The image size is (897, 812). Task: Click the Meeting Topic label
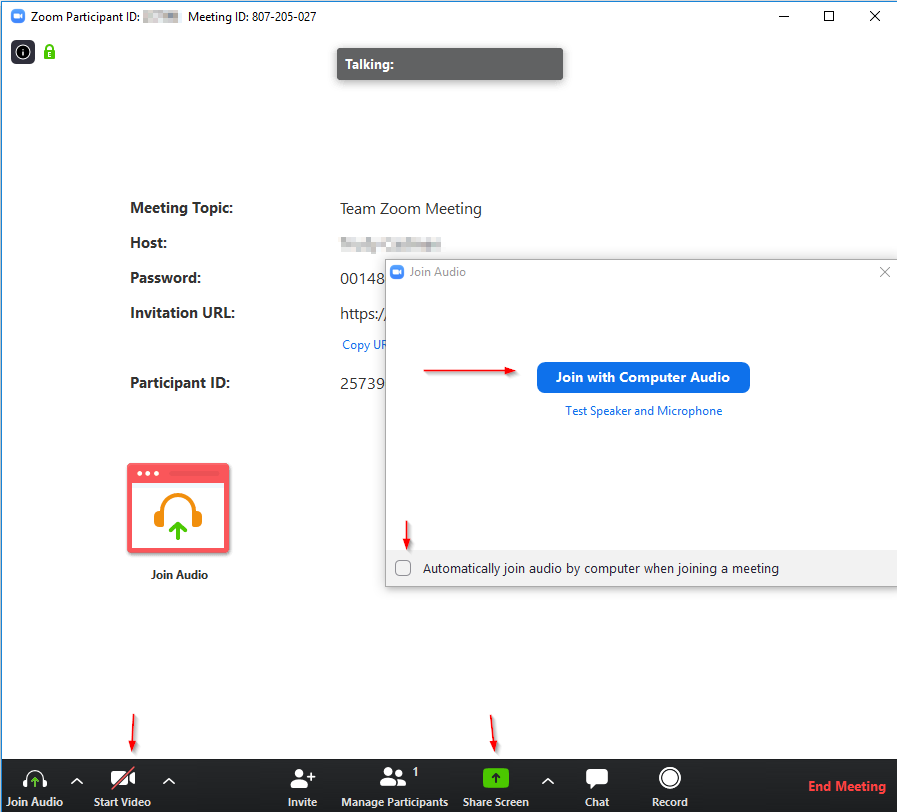tap(182, 208)
